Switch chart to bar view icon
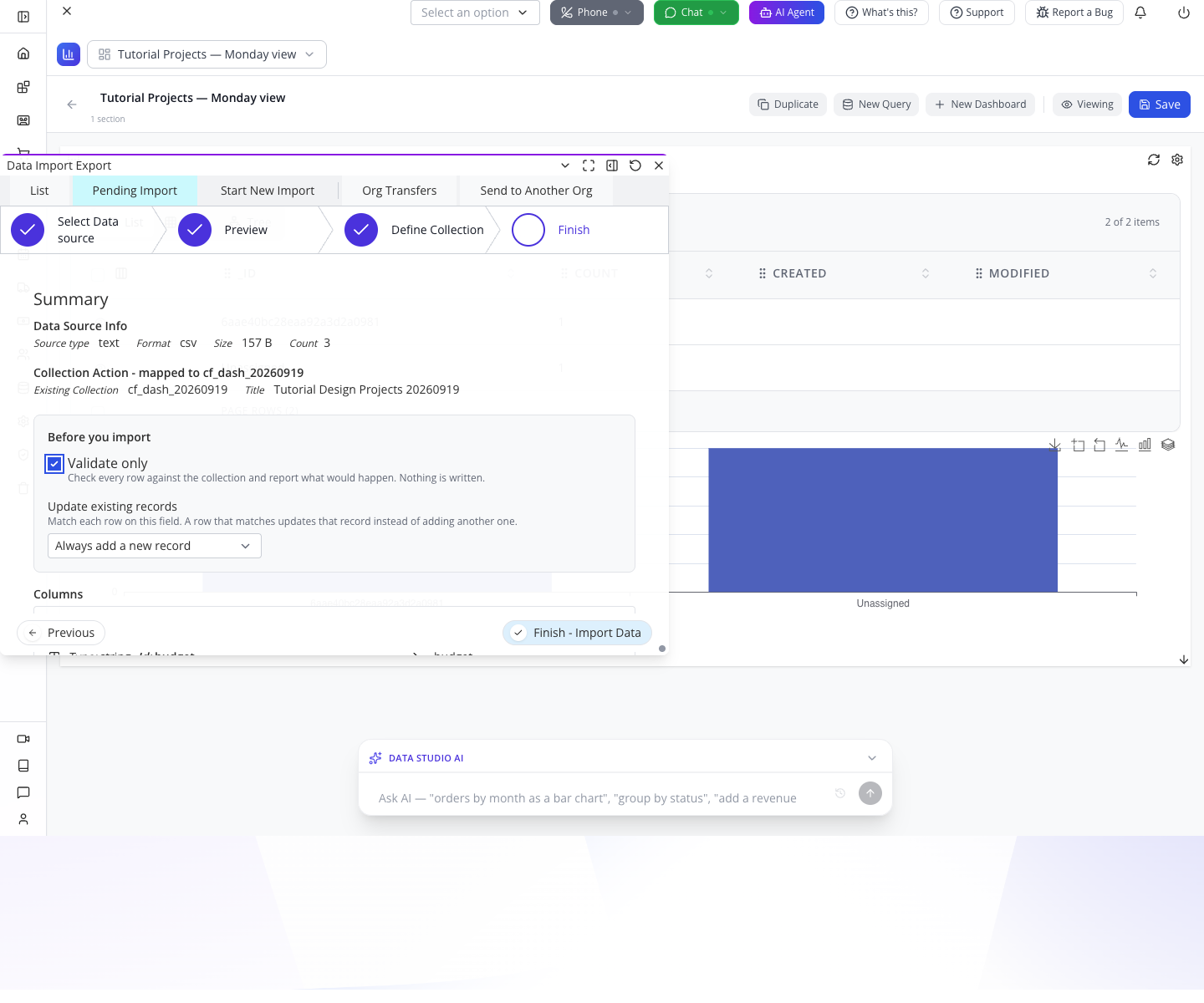The width and height of the screenshot is (1204, 1003). (1145, 445)
